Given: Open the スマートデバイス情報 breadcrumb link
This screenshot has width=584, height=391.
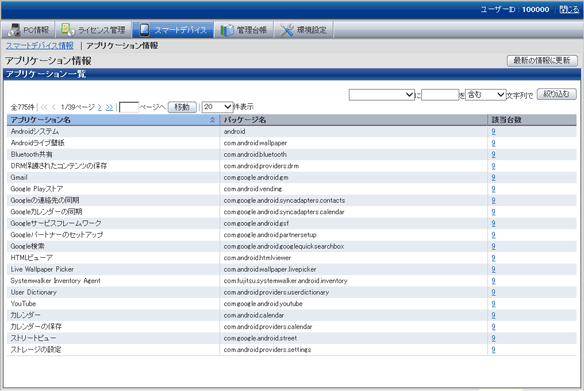Looking at the screenshot, I should coord(39,46).
